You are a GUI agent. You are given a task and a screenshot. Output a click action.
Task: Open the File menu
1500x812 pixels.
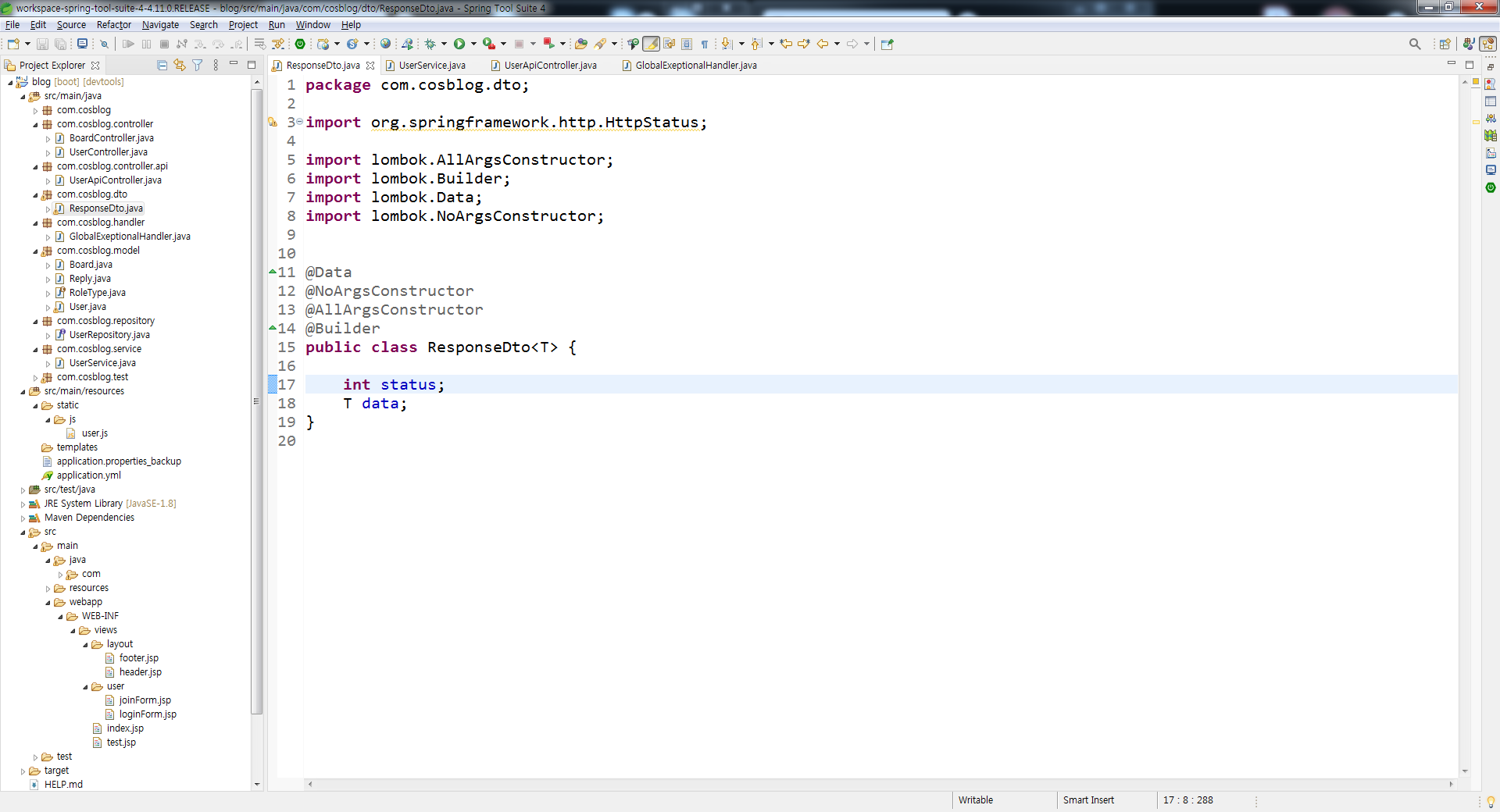pos(12,25)
